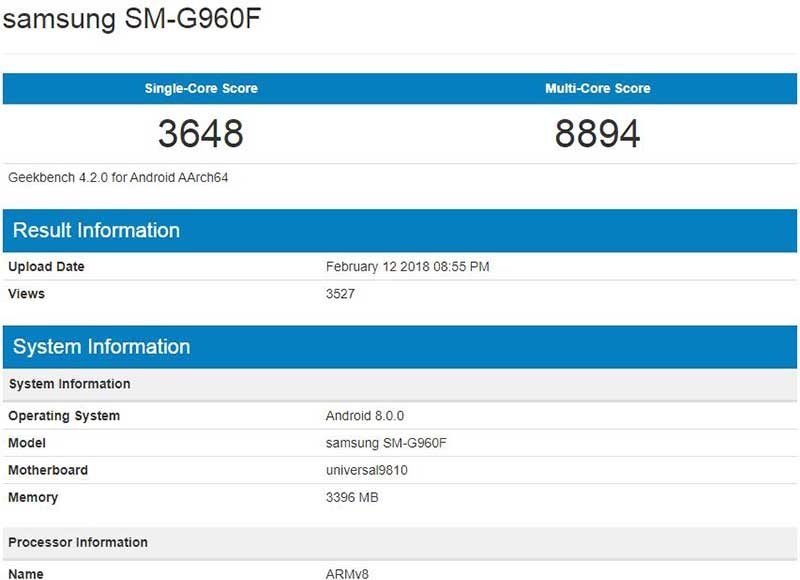This screenshot has height=580, width=800.
Task: Click the single-core score value 3648
Action: coord(201,133)
